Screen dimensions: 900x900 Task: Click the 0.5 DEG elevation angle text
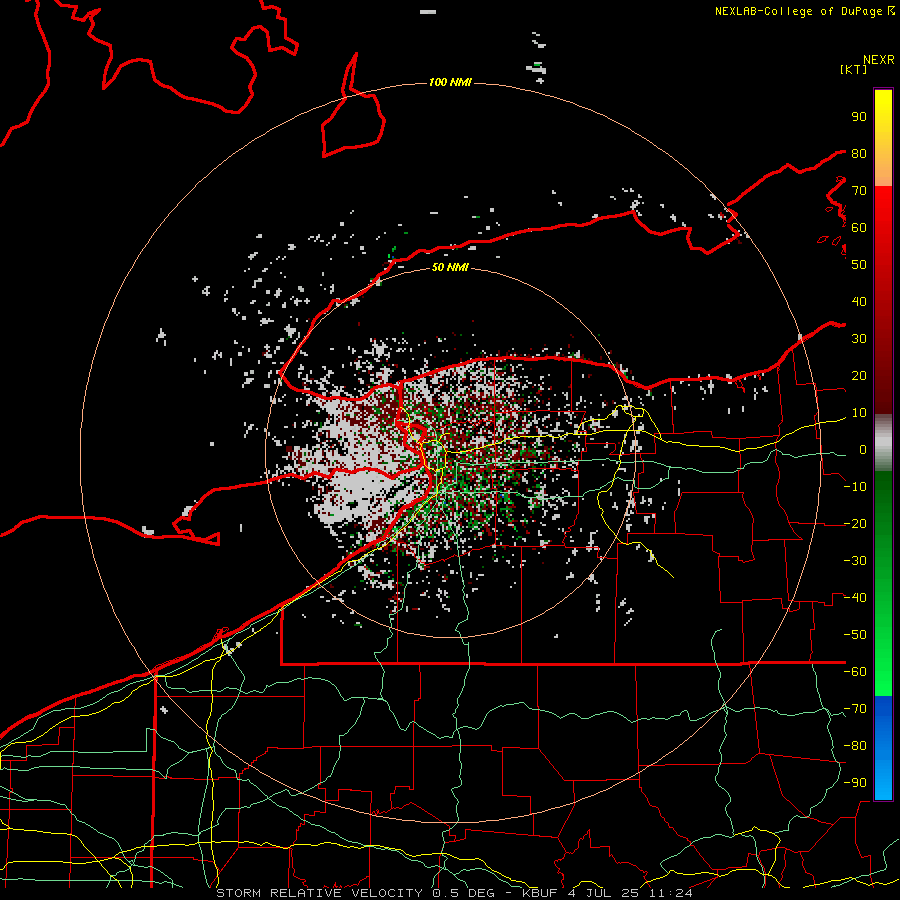pyautogui.click(x=467, y=893)
